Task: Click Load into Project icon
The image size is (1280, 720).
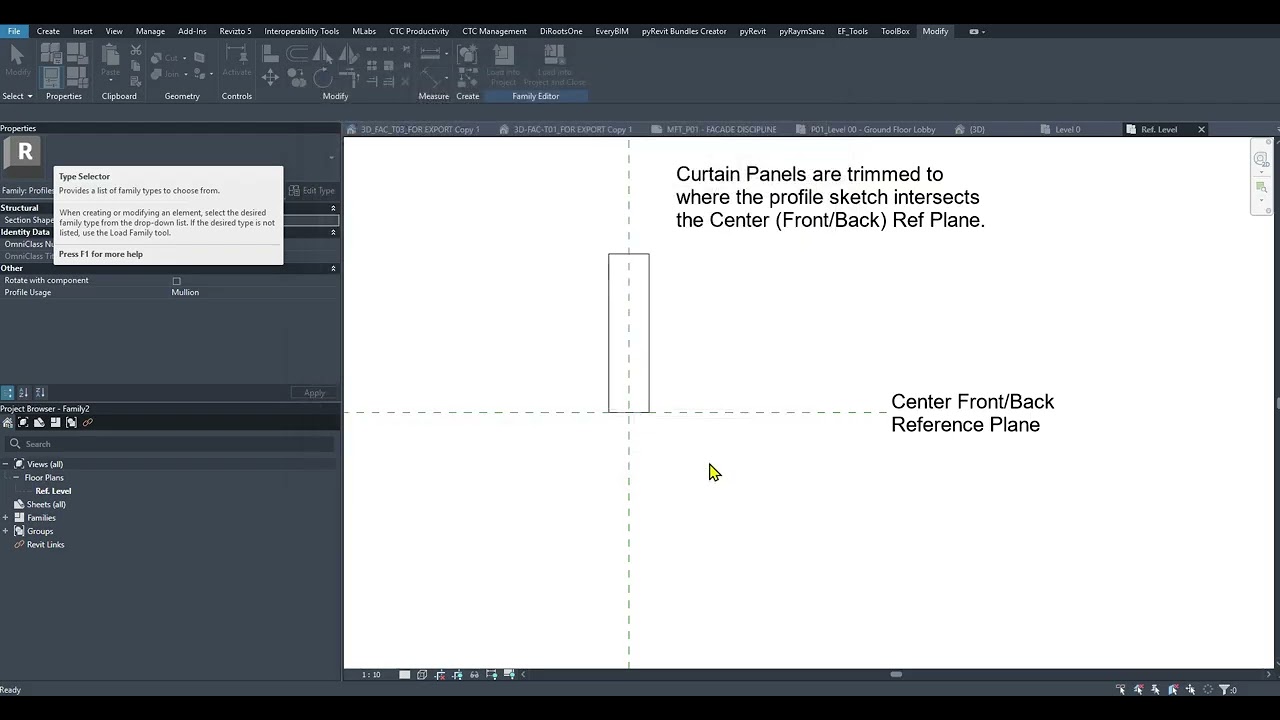Action: click(504, 54)
